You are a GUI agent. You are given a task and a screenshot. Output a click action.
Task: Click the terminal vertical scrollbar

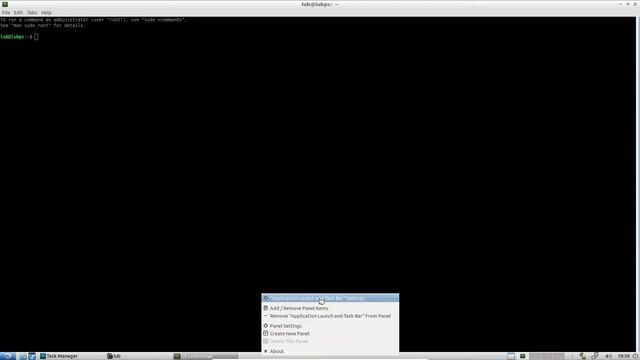tap(638, 184)
